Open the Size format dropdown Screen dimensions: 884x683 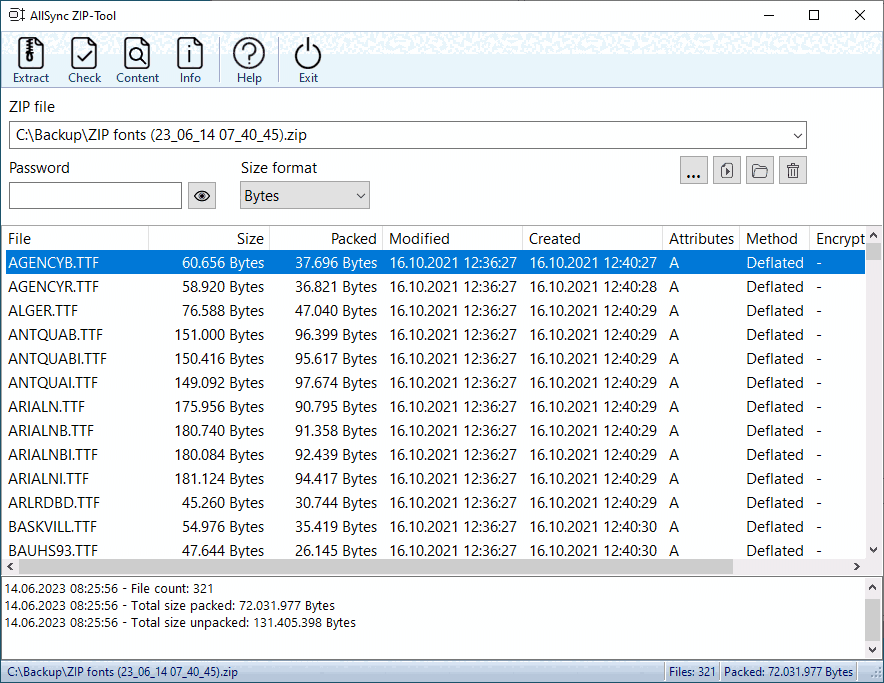(x=356, y=195)
